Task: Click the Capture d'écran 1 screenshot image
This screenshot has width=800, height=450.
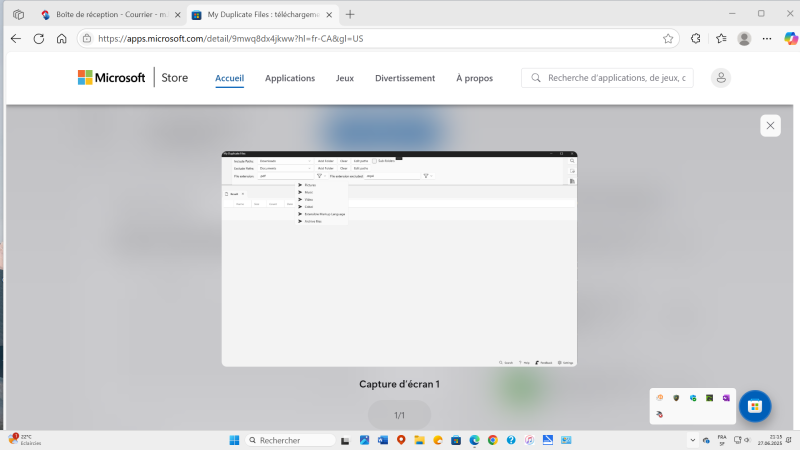Action: (x=399, y=259)
